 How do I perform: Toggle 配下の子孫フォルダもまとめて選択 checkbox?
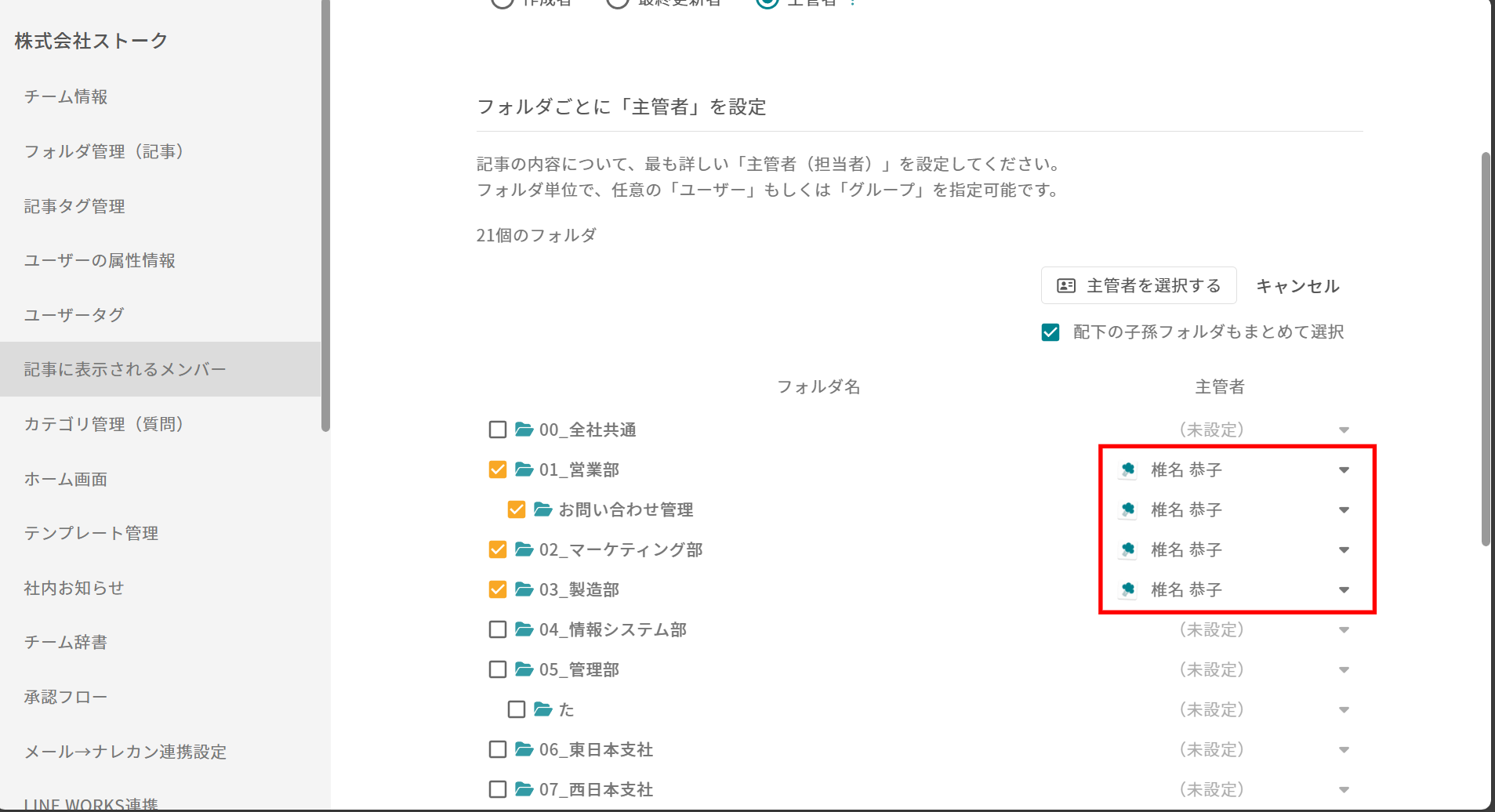(1050, 332)
